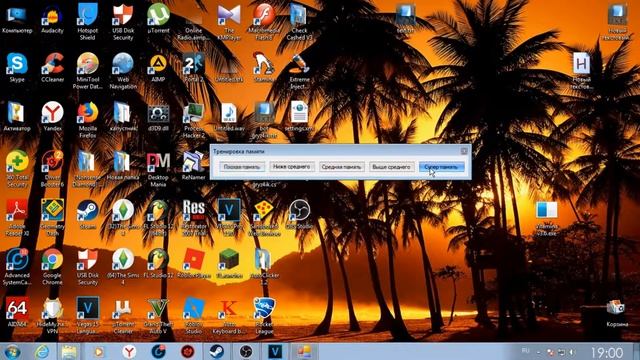640x360 pixels.
Task: Switch to OBS Studio in taskbar
Action: click(246, 352)
